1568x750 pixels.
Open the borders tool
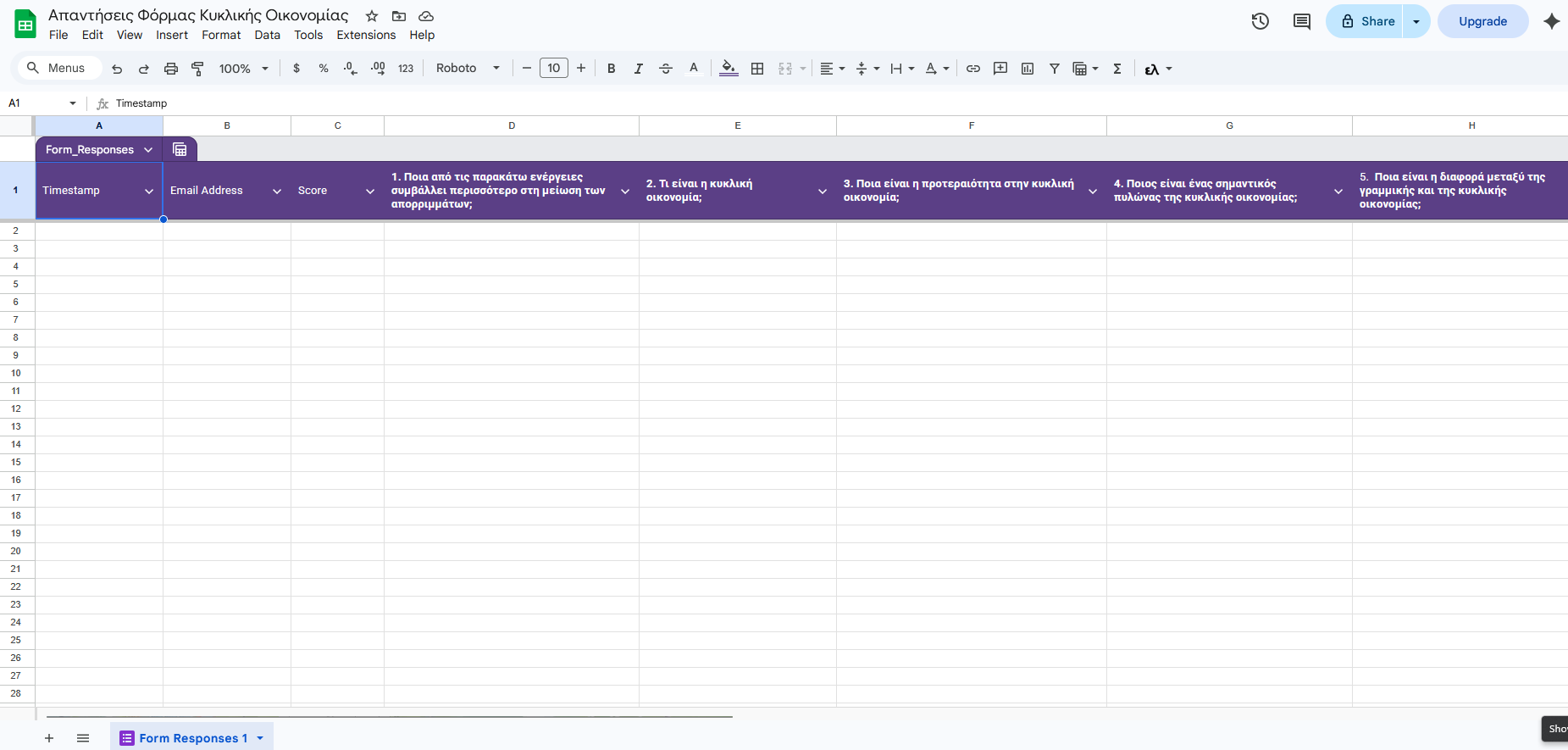pos(758,69)
